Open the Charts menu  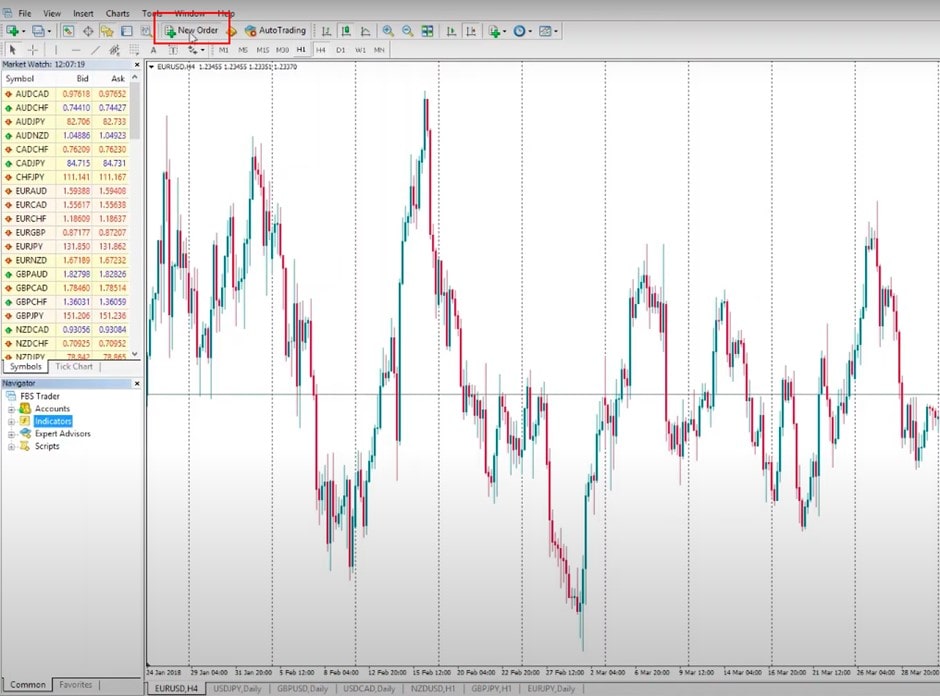click(117, 14)
